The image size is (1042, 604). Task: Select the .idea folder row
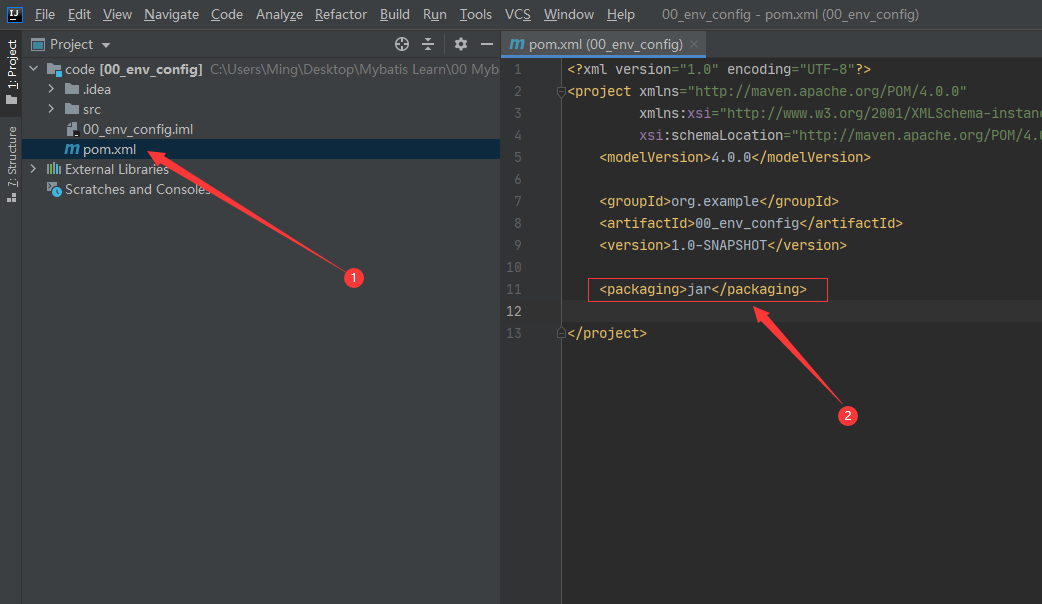260,89
